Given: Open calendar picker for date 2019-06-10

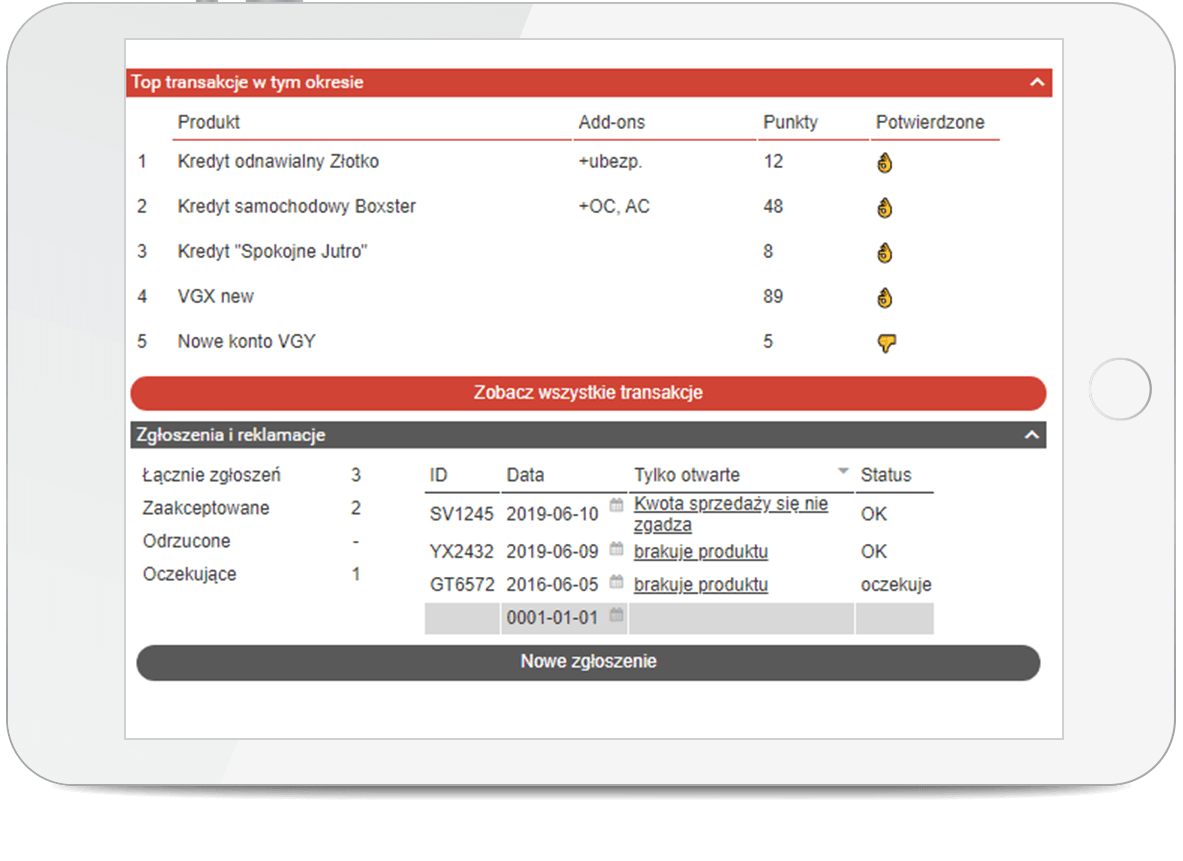Looking at the screenshot, I should click(x=616, y=505).
